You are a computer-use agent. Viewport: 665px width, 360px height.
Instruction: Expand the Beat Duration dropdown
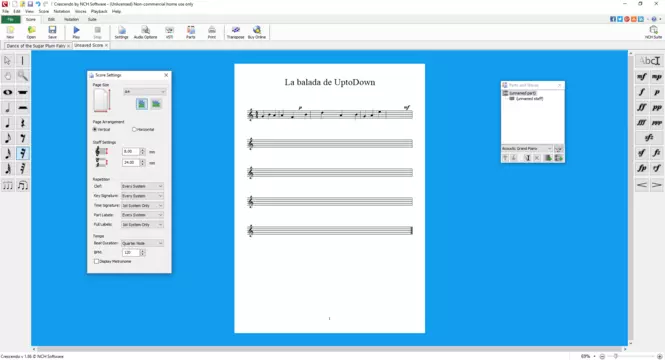(142, 243)
